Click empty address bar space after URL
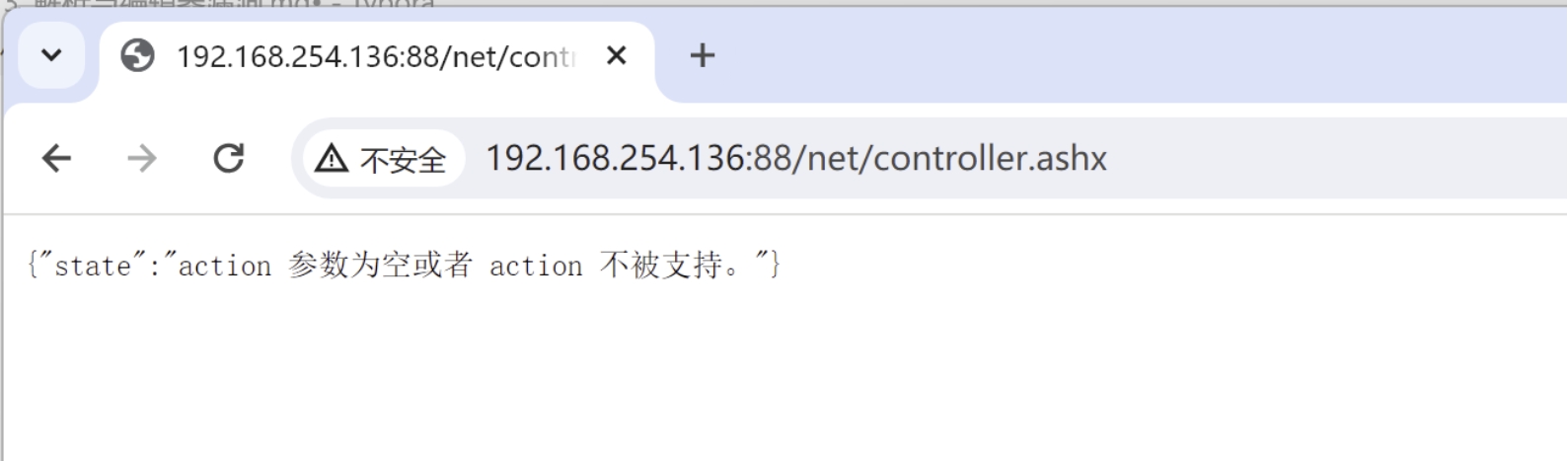 click(1332, 158)
